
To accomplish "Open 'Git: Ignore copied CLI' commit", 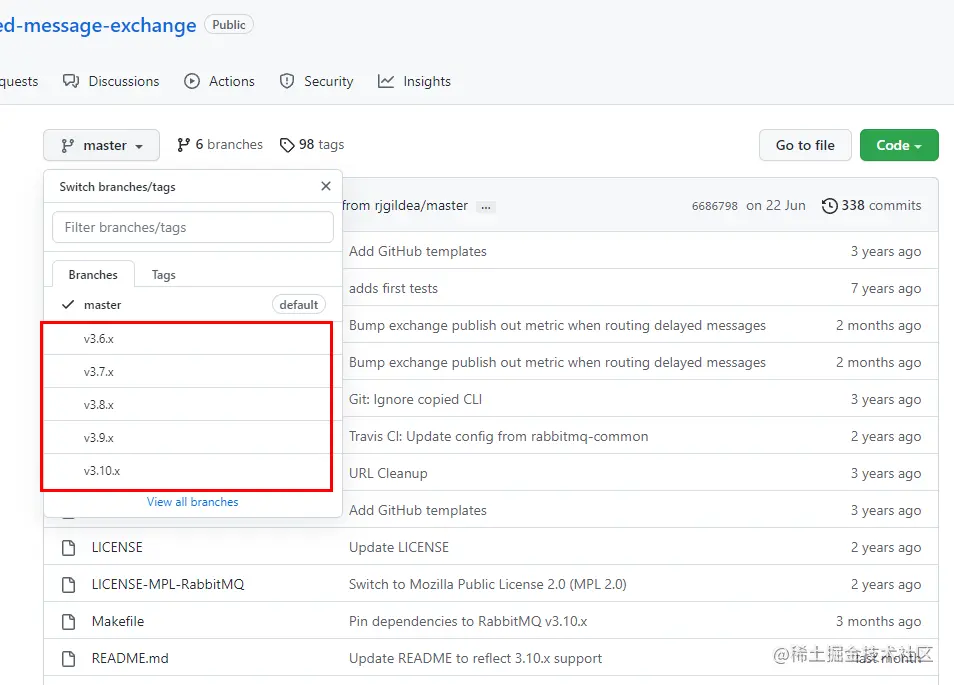I will (416, 400).
